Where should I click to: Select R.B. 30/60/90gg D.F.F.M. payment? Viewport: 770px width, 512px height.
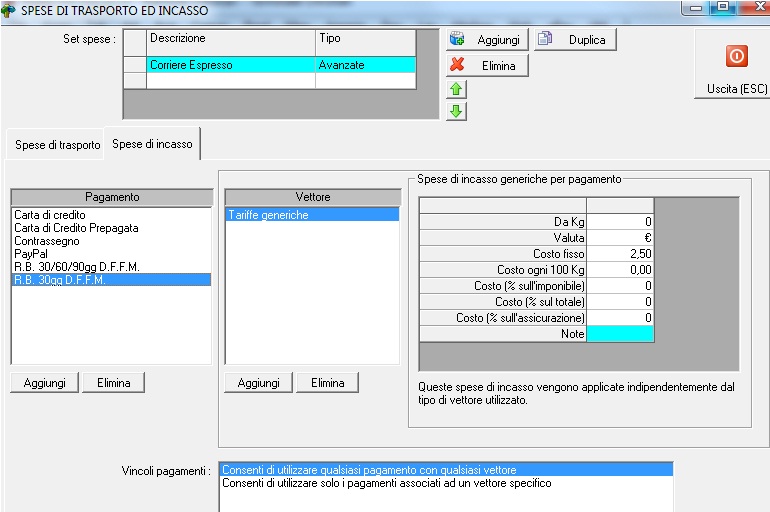(111, 267)
